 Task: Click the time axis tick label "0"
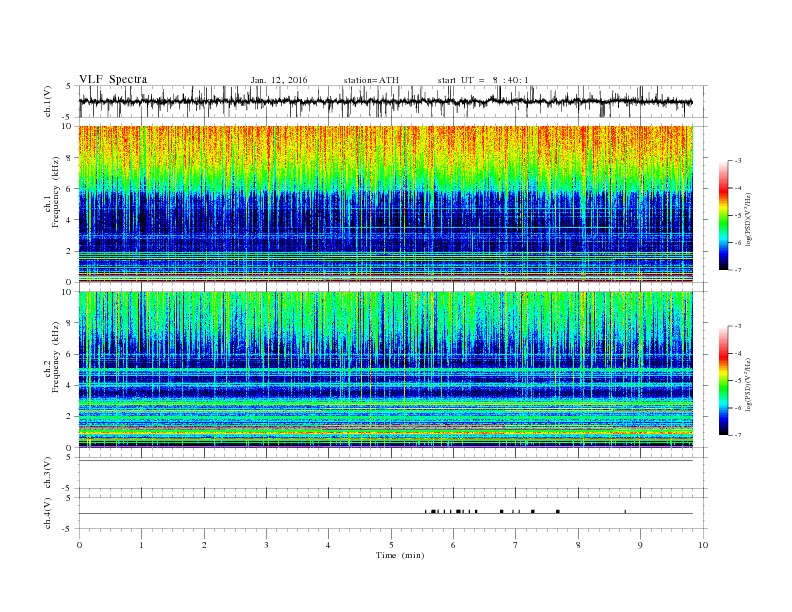[79, 545]
